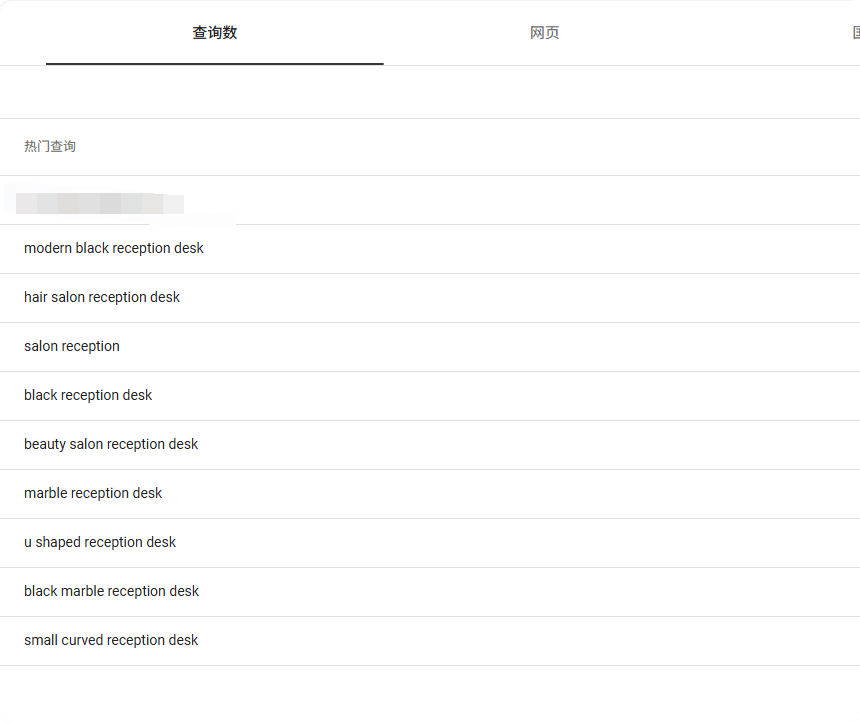Switch to the 查询数 tab
Viewport: 860px width, 722px height.
point(214,33)
